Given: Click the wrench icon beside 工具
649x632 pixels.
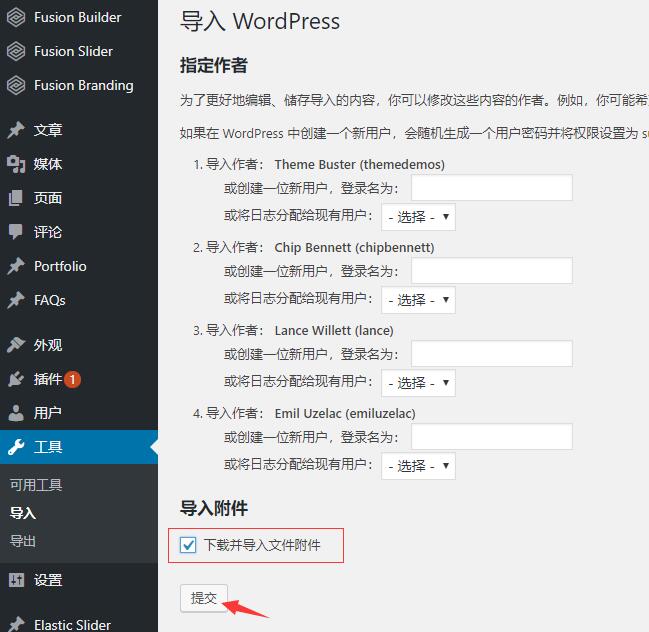Looking at the screenshot, I should click(x=16, y=447).
